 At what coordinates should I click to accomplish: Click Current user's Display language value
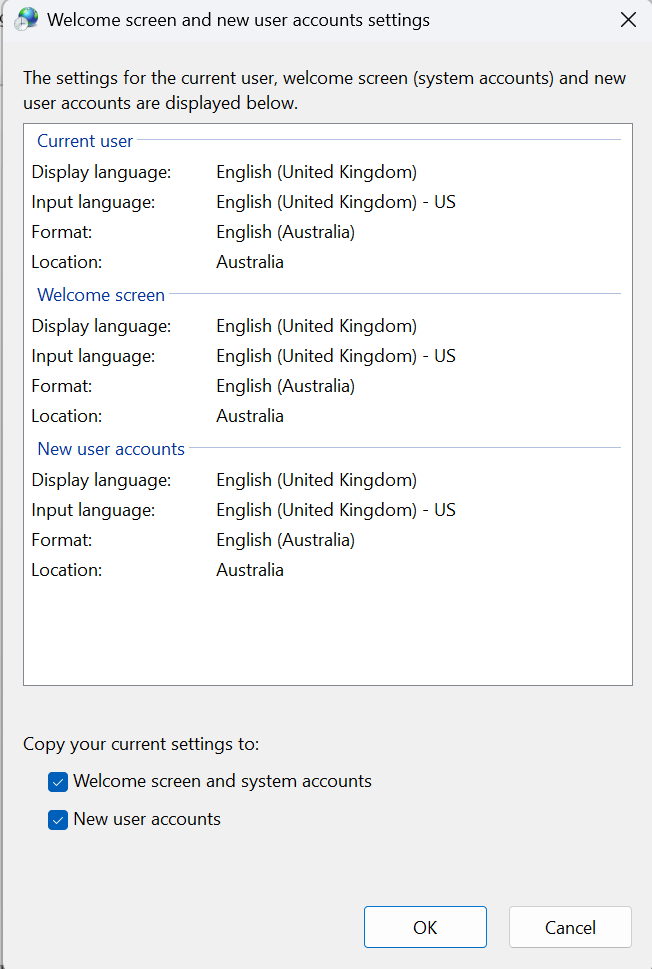click(316, 172)
